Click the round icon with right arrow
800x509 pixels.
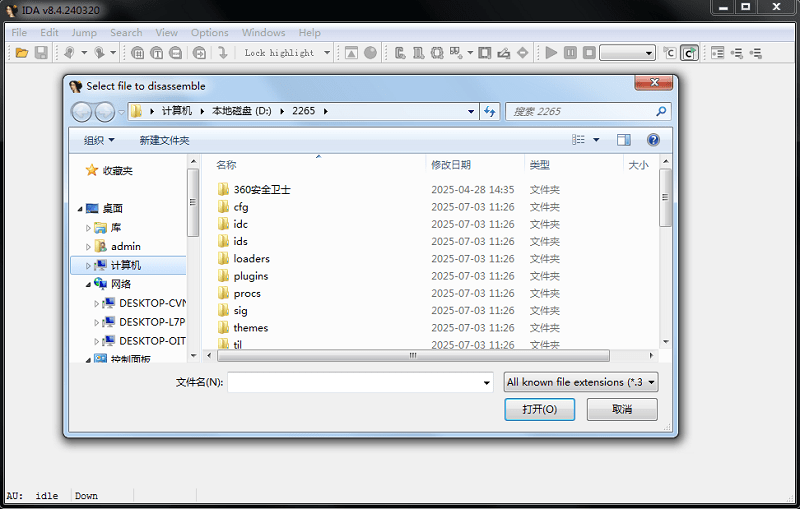click(x=199, y=53)
